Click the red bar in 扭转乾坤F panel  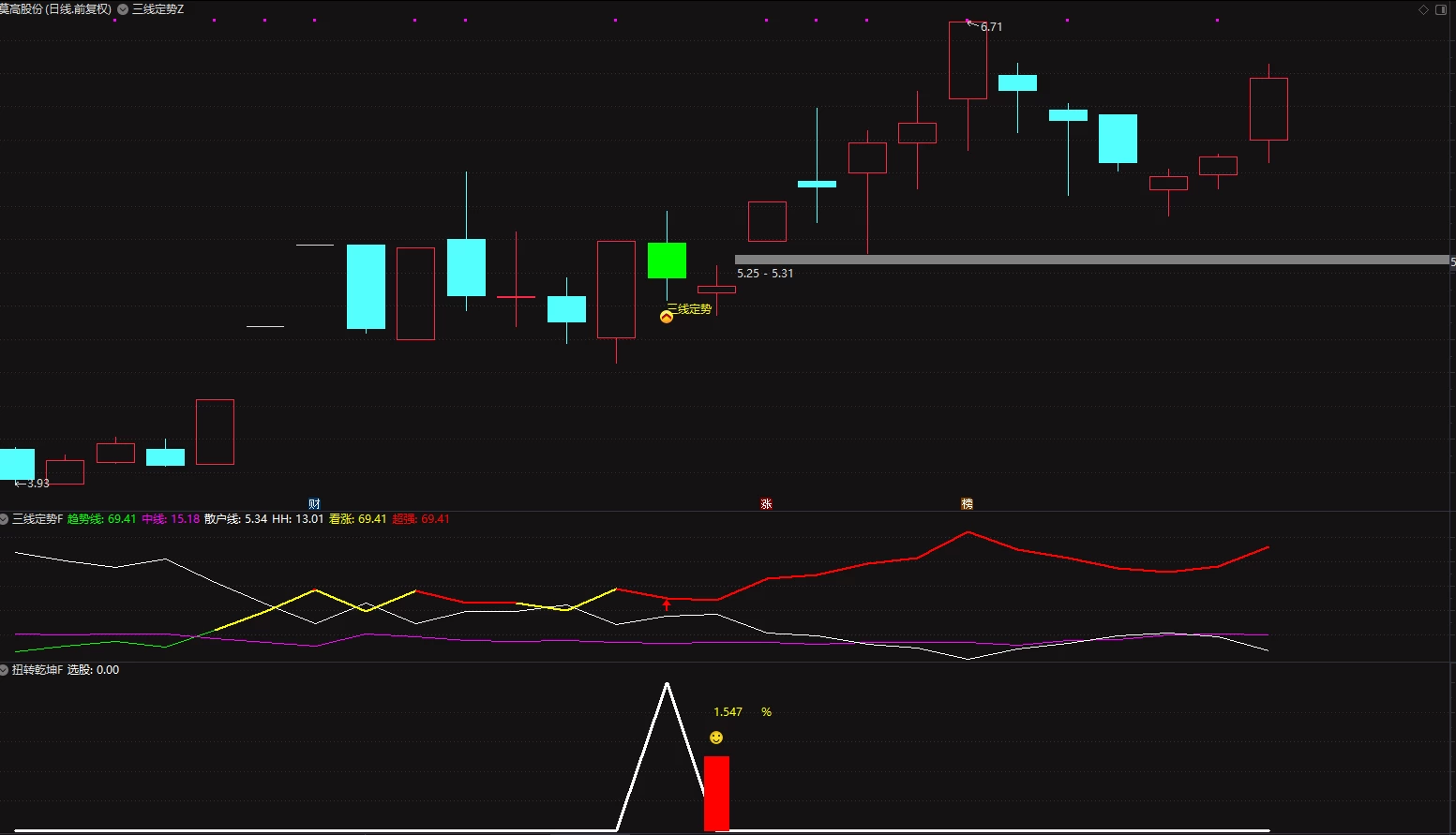[716, 794]
